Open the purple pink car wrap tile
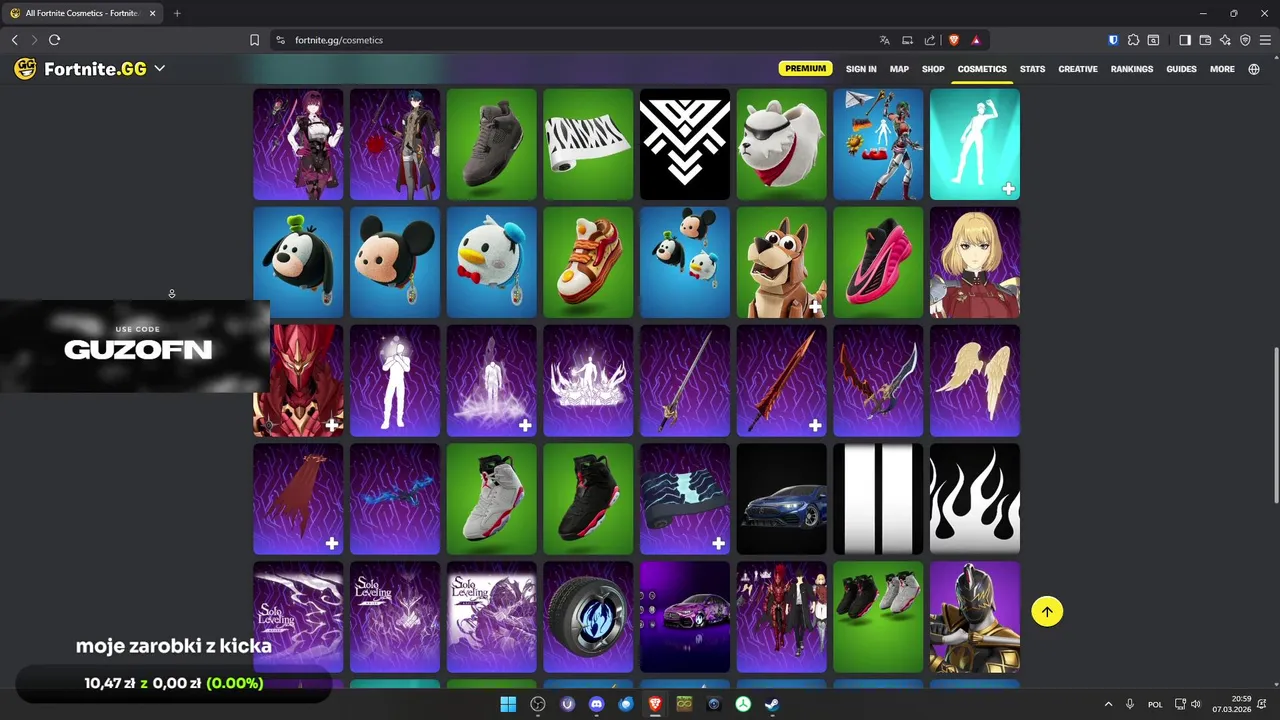The width and height of the screenshot is (1280, 720). [685, 617]
